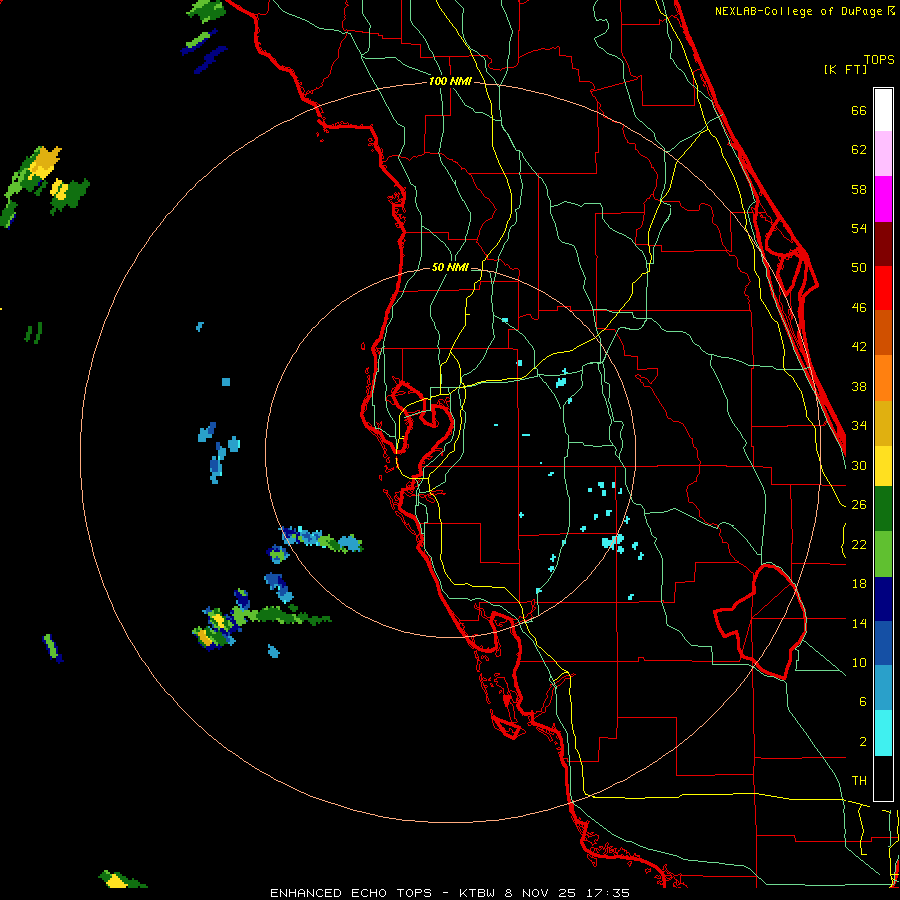Click the "34" legend value
This screenshot has width=900, height=900.
coord(859,426)
